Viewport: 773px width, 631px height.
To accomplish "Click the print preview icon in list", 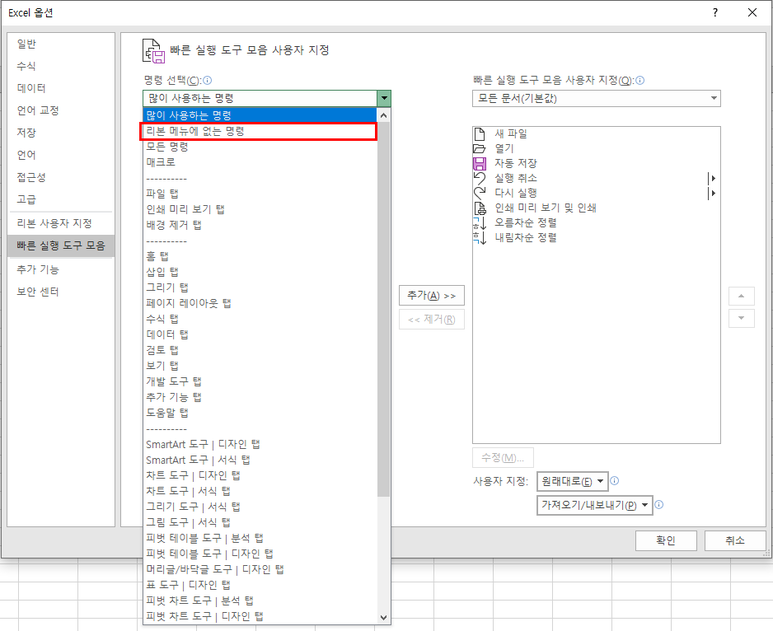I will (479, 208).
